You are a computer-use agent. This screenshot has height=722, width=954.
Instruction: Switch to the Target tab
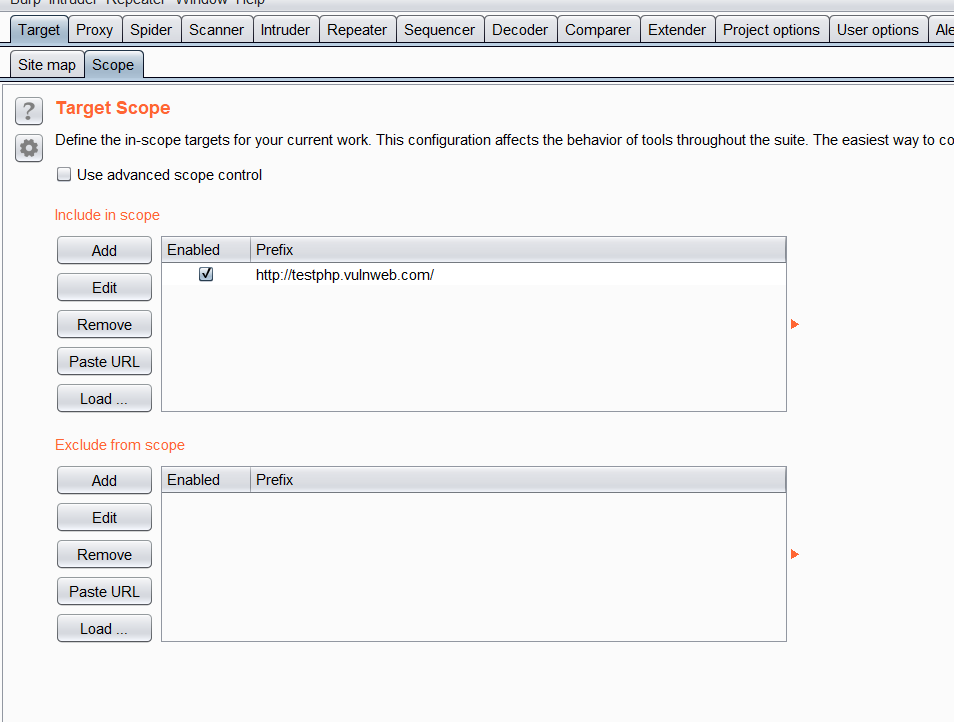click(39, 30)
